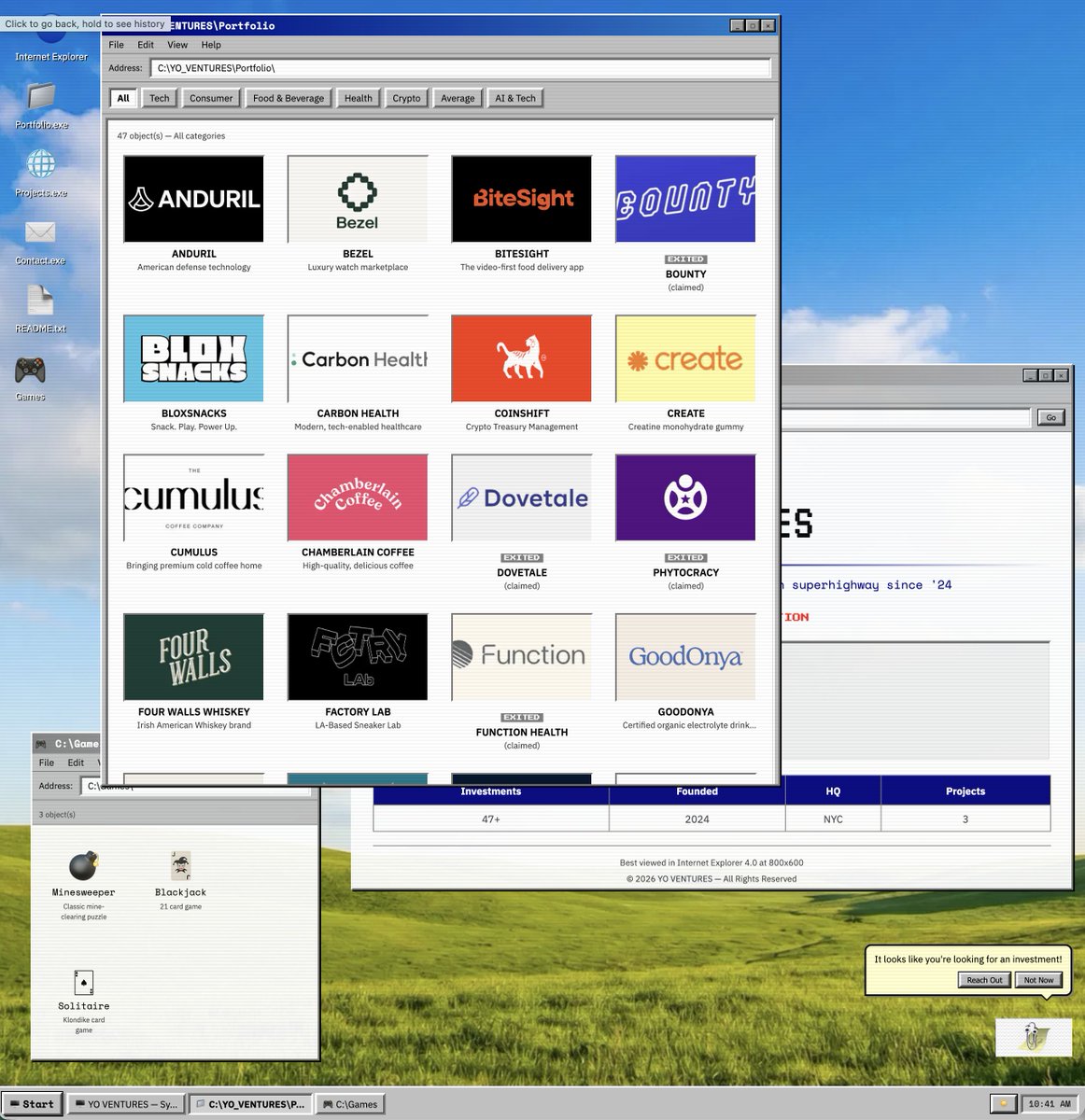Open the Phytocracy logo tile

coord(685,497)
